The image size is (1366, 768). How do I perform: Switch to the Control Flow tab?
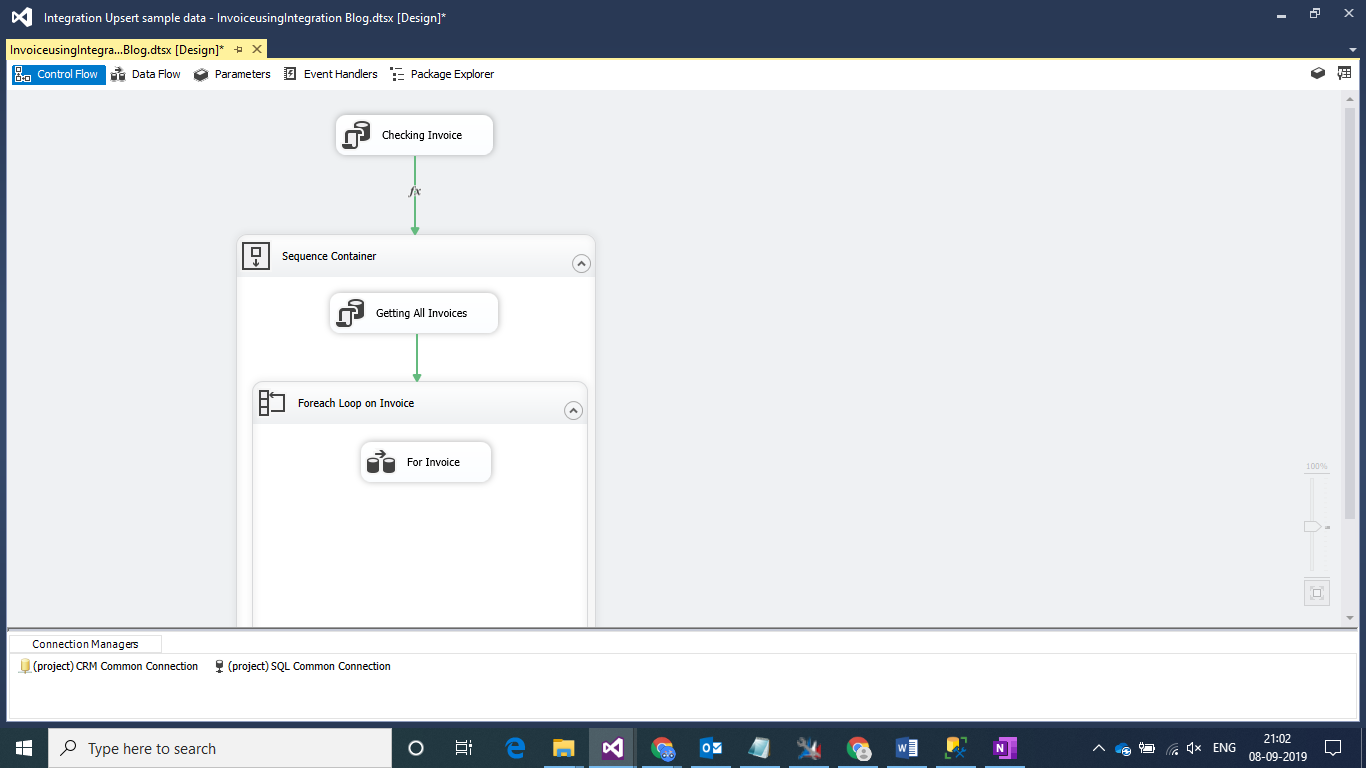(x=58, y=74)
